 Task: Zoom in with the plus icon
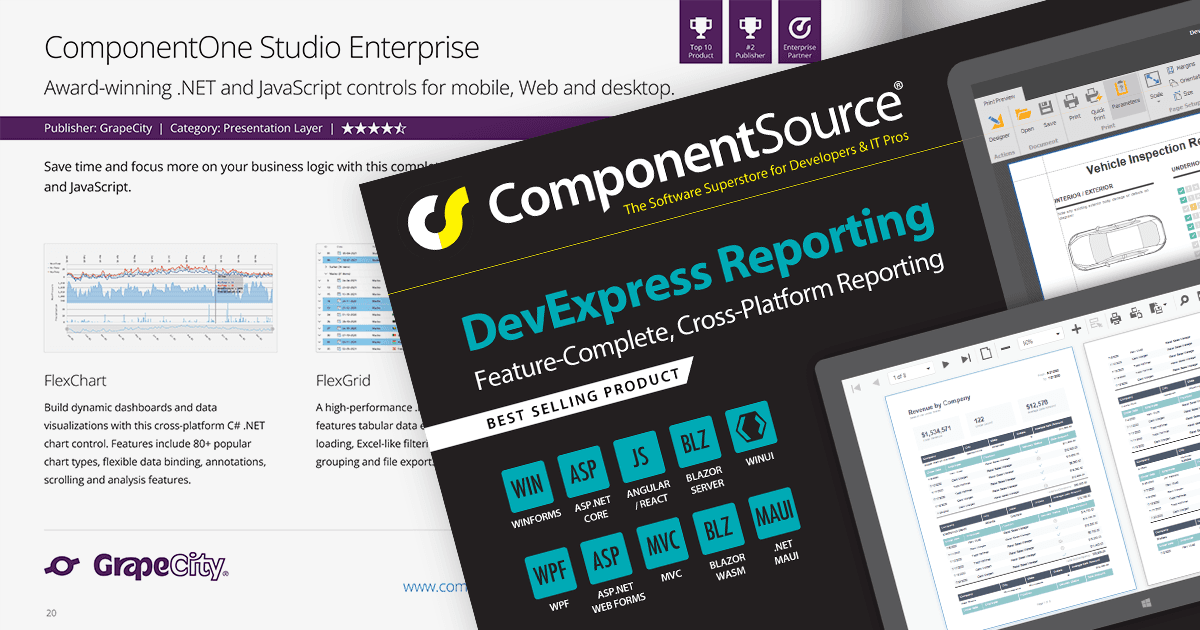pos(1076,329)
